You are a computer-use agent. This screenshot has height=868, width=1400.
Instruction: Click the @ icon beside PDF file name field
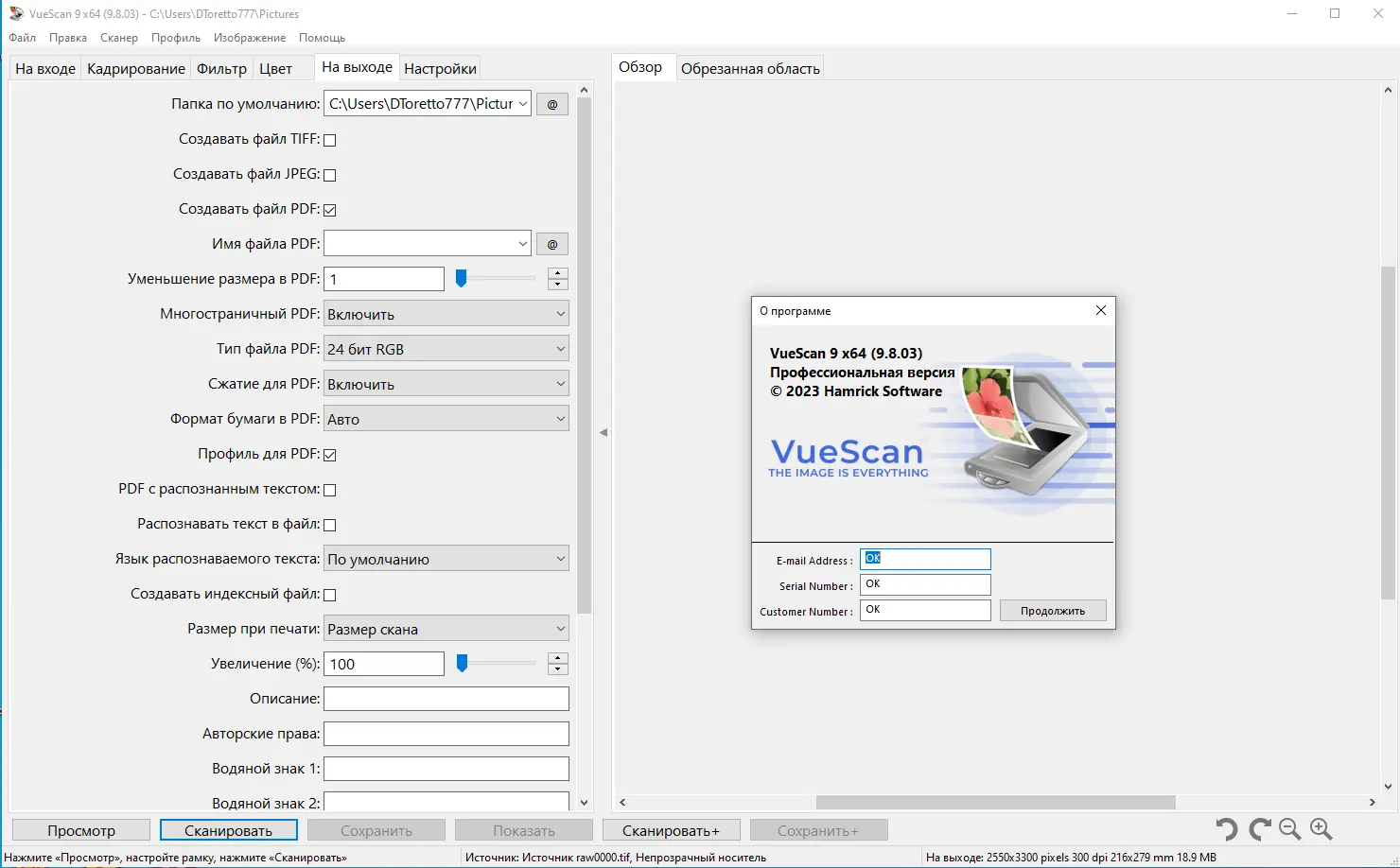coord(551,243)
